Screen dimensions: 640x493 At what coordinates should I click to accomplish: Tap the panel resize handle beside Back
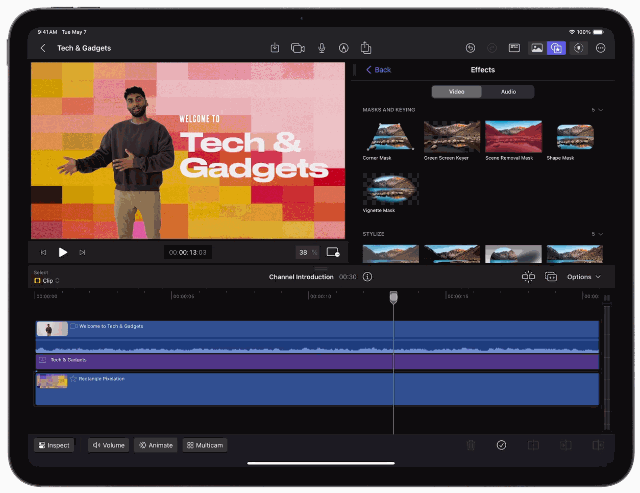pos(355,70)
